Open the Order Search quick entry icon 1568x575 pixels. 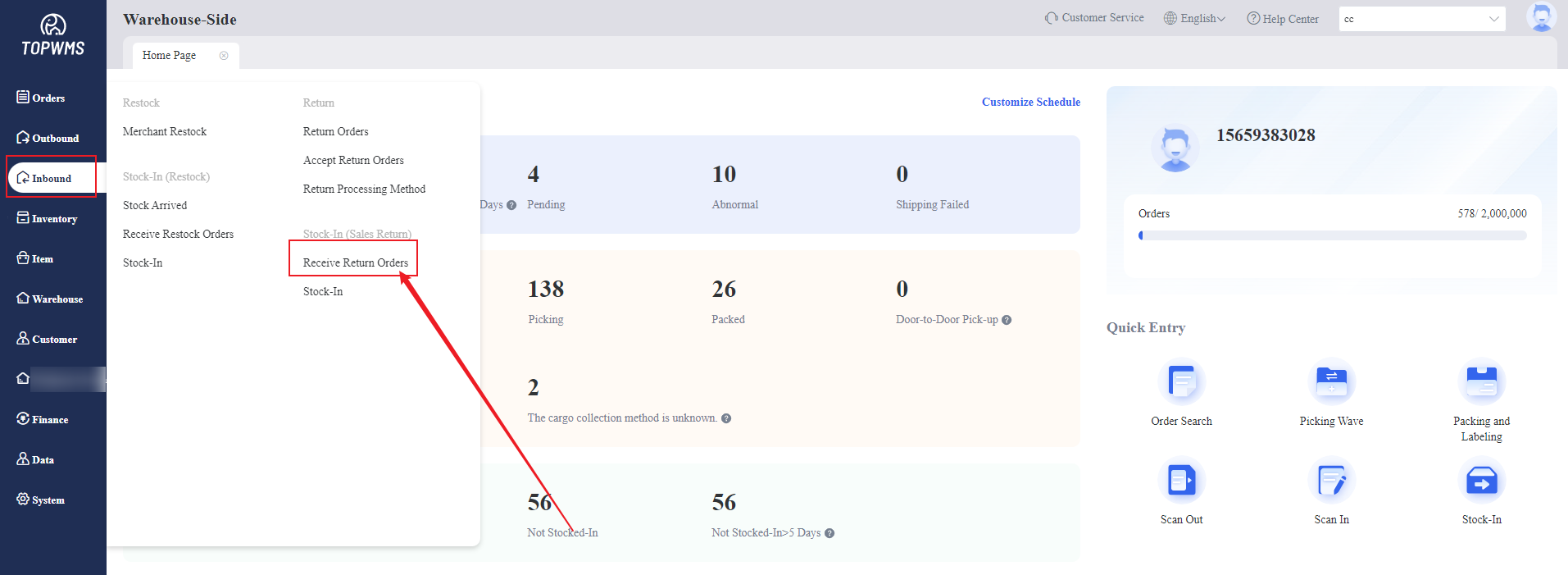1181,383
